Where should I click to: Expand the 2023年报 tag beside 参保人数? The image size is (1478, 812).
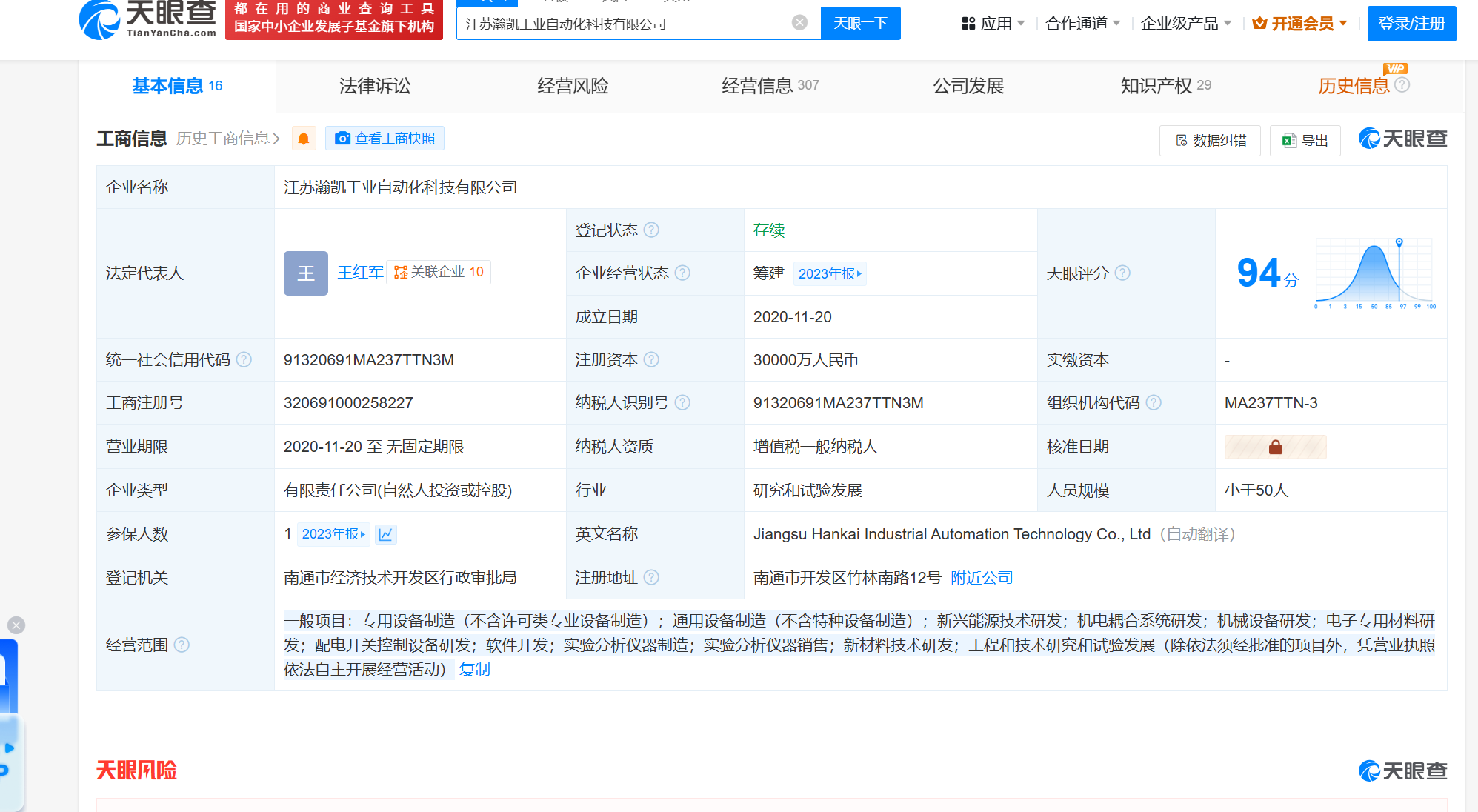click(333, 534)
